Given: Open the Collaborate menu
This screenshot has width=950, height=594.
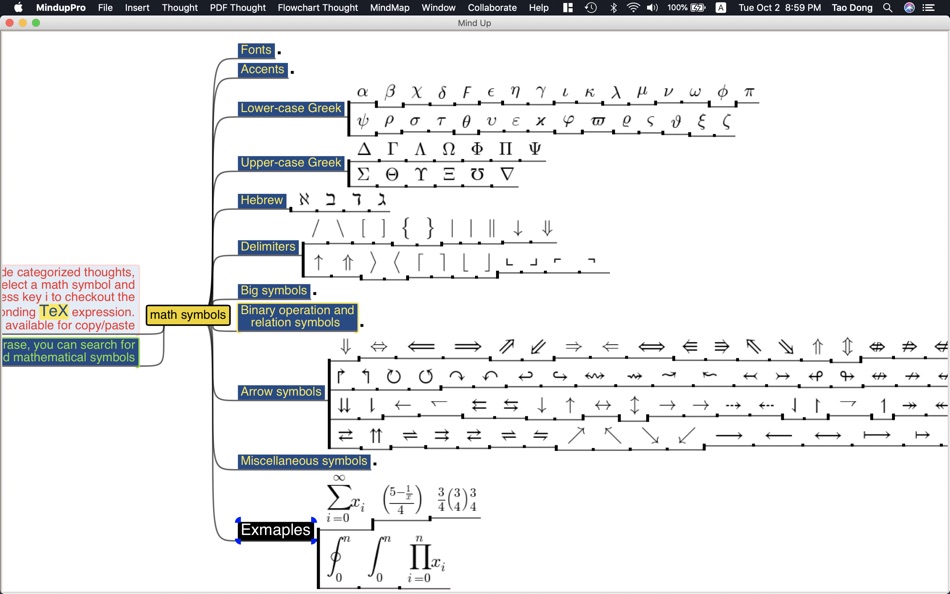Looking at the screenshot, I should point(492,8).
